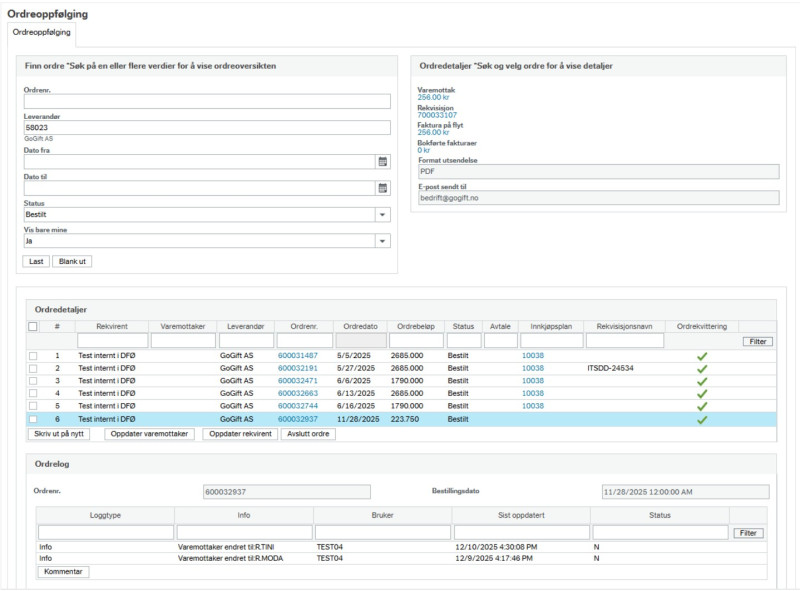Click the Blank ut button
Image resolution: width=800 pixels, height=591 pixels.
click(72, 261)
